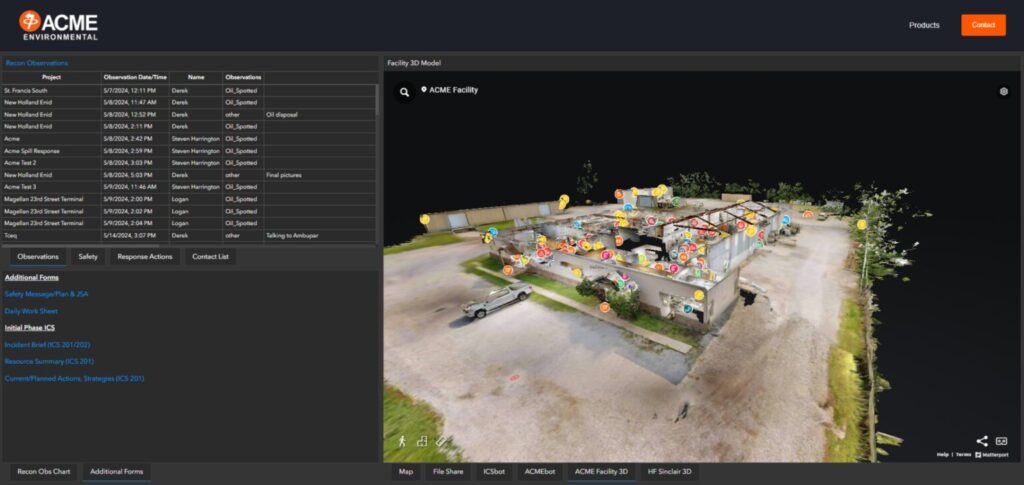Click the 5/9/2024, 2:00 PM cell

pos(135,199)
